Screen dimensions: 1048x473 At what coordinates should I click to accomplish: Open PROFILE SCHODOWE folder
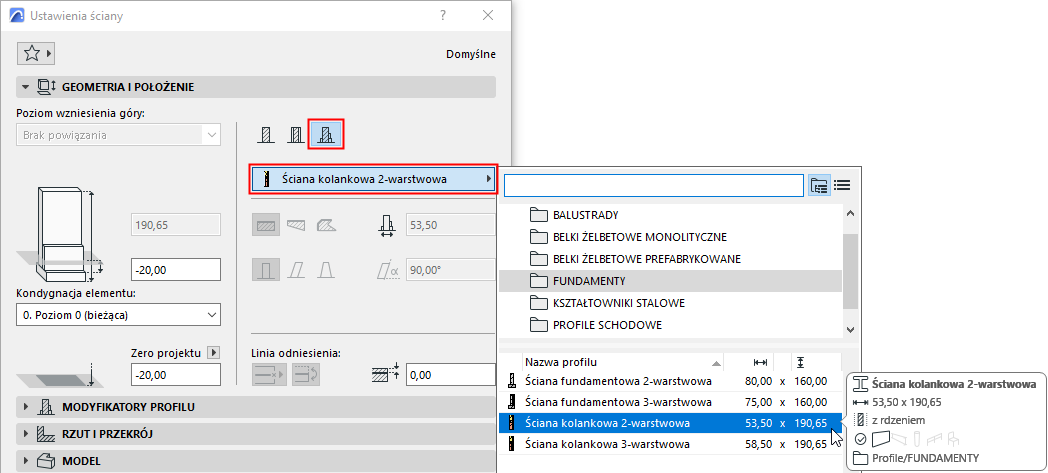coord(670,325)
